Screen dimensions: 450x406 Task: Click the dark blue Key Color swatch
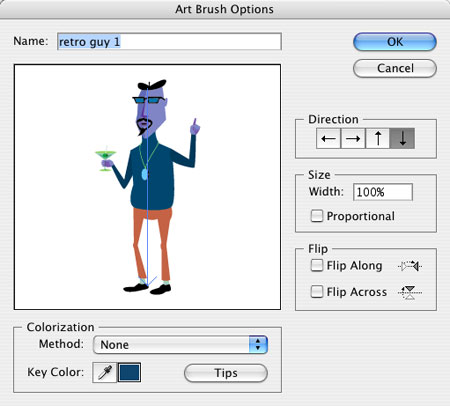tap(130, 372)
